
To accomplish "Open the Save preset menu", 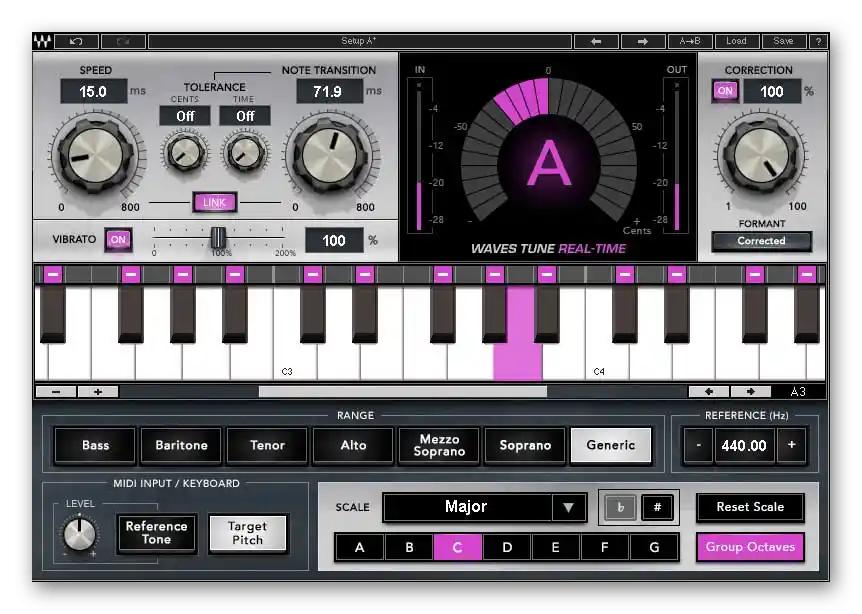I will point(783,41).
